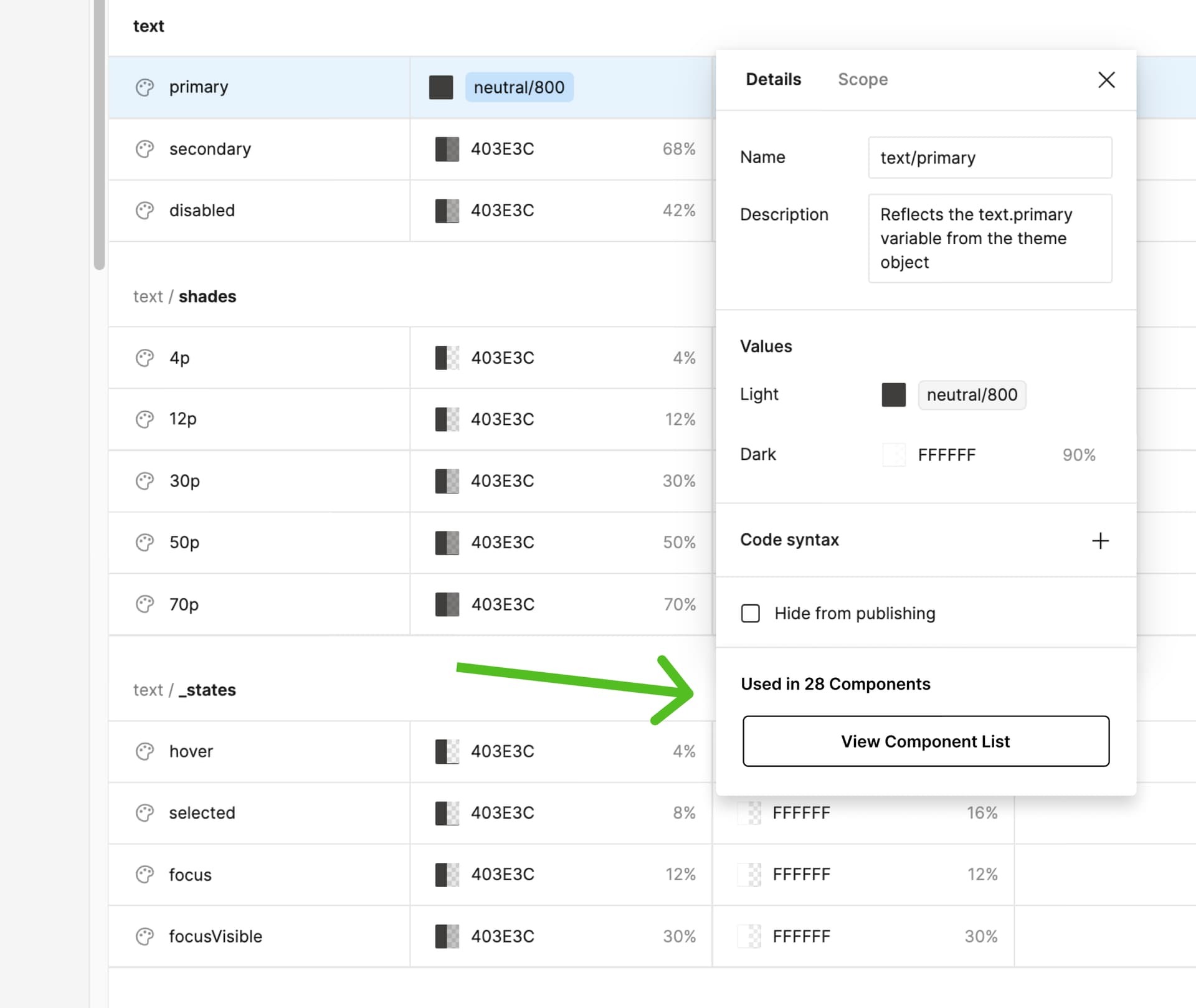Click the 16% opacity in selected row

(982, 812)
